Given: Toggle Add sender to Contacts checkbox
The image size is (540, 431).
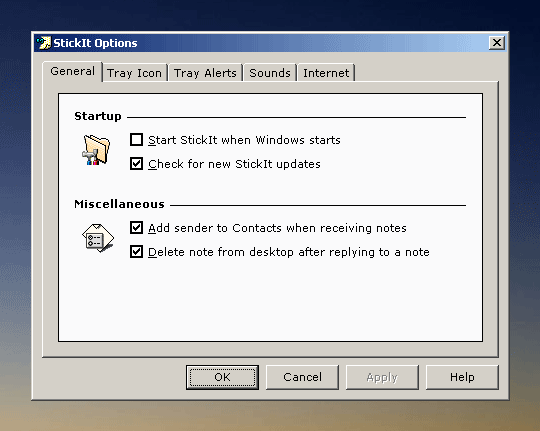Looking at the screenshot, I should (x=136, y=228).
